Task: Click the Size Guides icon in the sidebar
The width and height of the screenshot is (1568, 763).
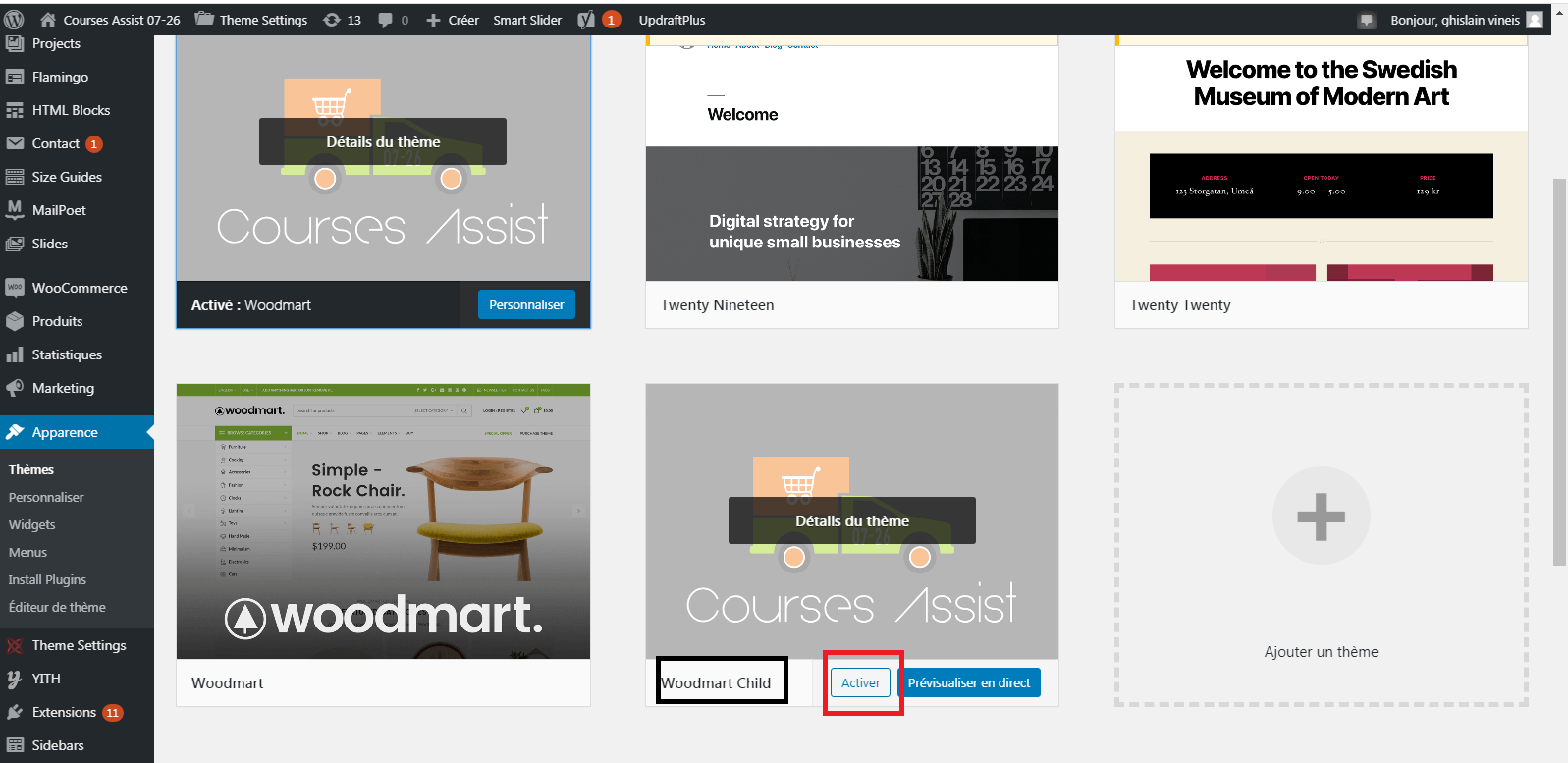Action: pyautogui.click(x=15, y=177)
